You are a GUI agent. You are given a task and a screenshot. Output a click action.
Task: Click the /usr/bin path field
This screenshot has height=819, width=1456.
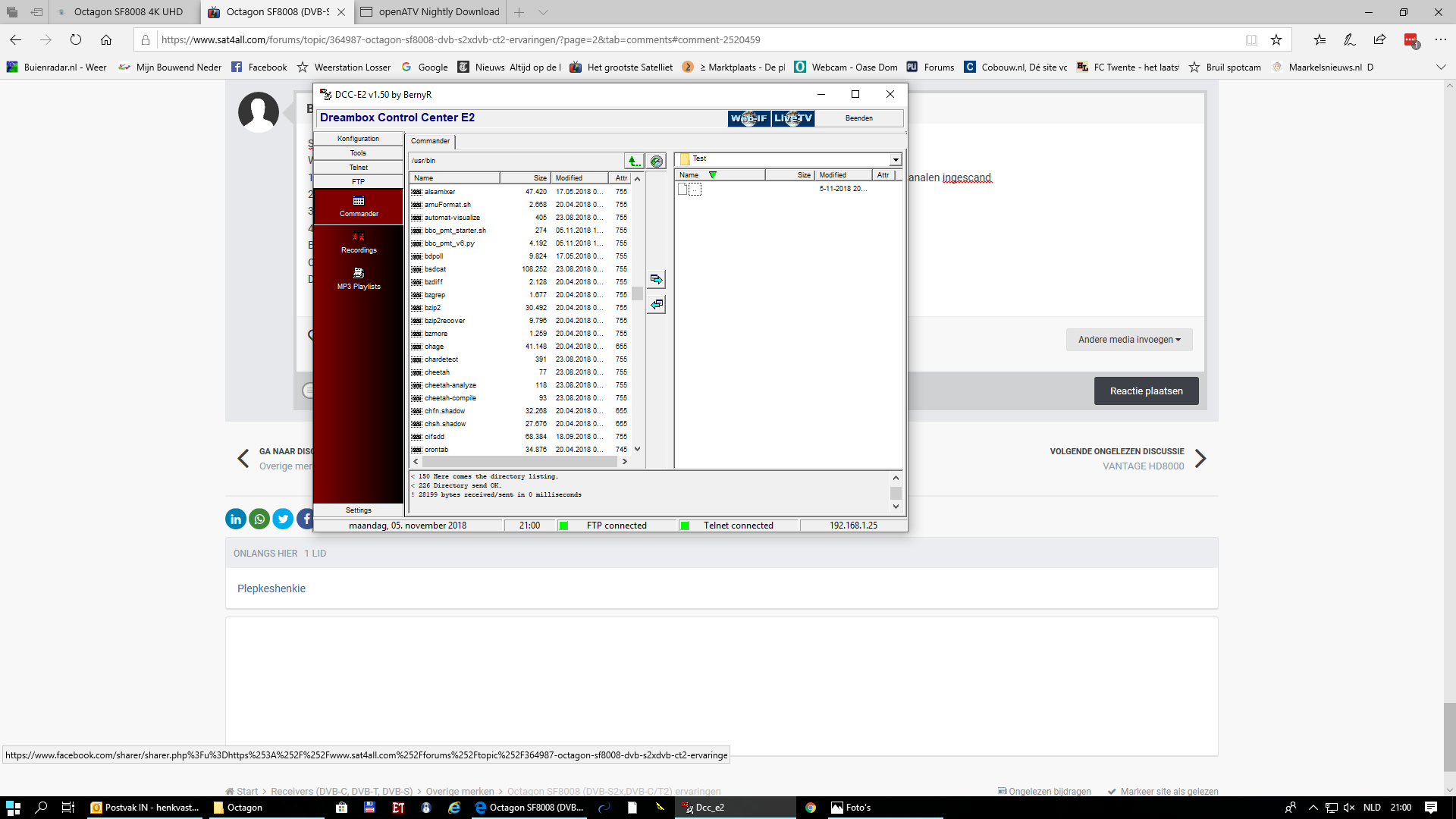point(516,161)
